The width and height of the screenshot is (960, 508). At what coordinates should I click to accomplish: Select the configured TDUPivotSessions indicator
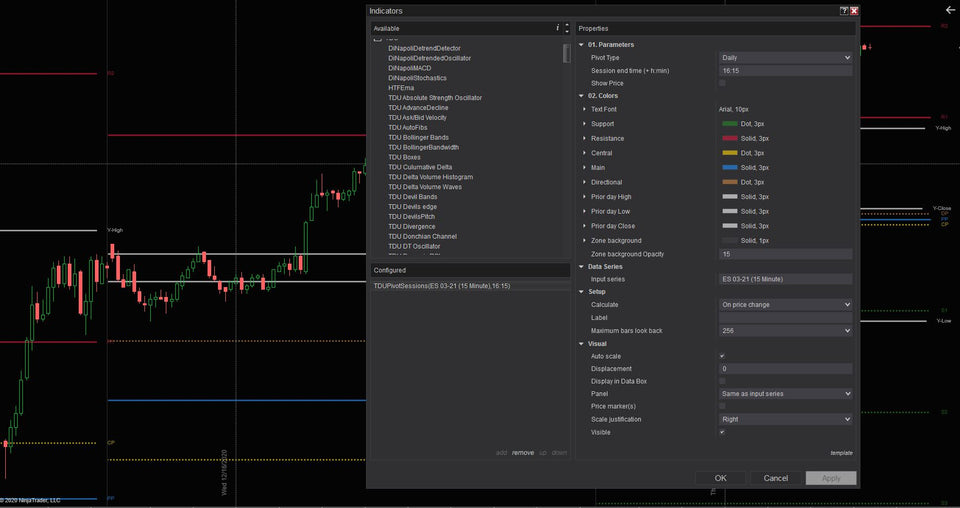441,286
